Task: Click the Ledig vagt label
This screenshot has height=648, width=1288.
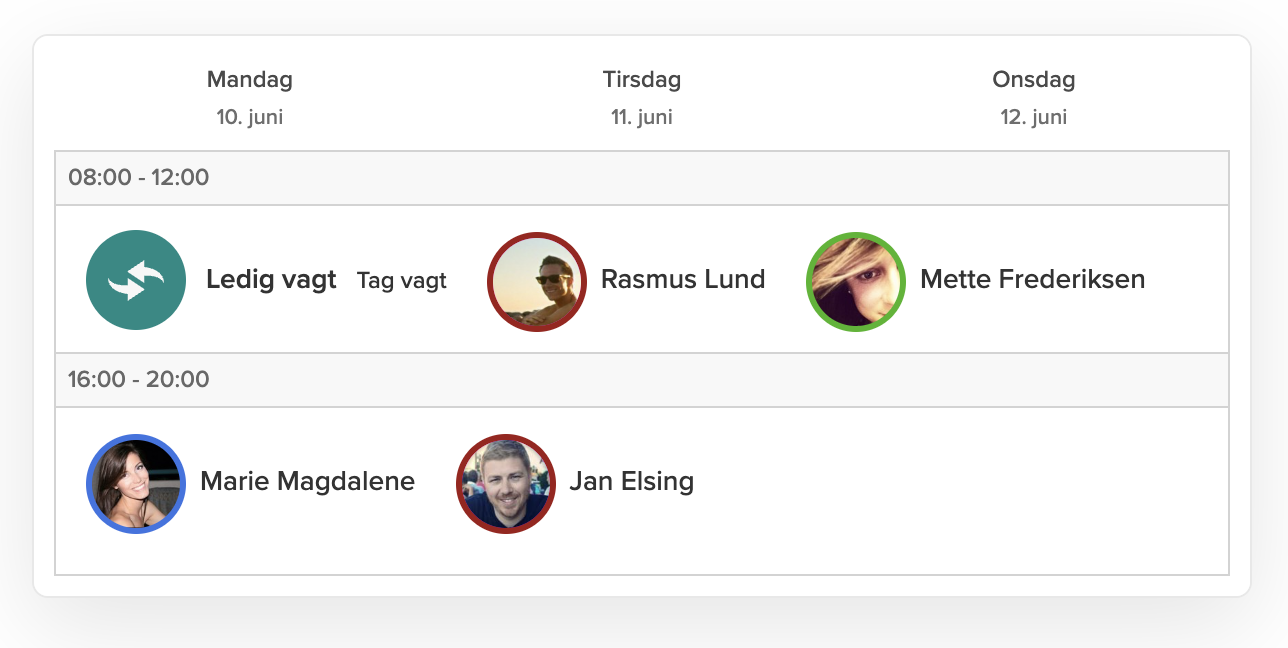Action: (x=271, y=281)
